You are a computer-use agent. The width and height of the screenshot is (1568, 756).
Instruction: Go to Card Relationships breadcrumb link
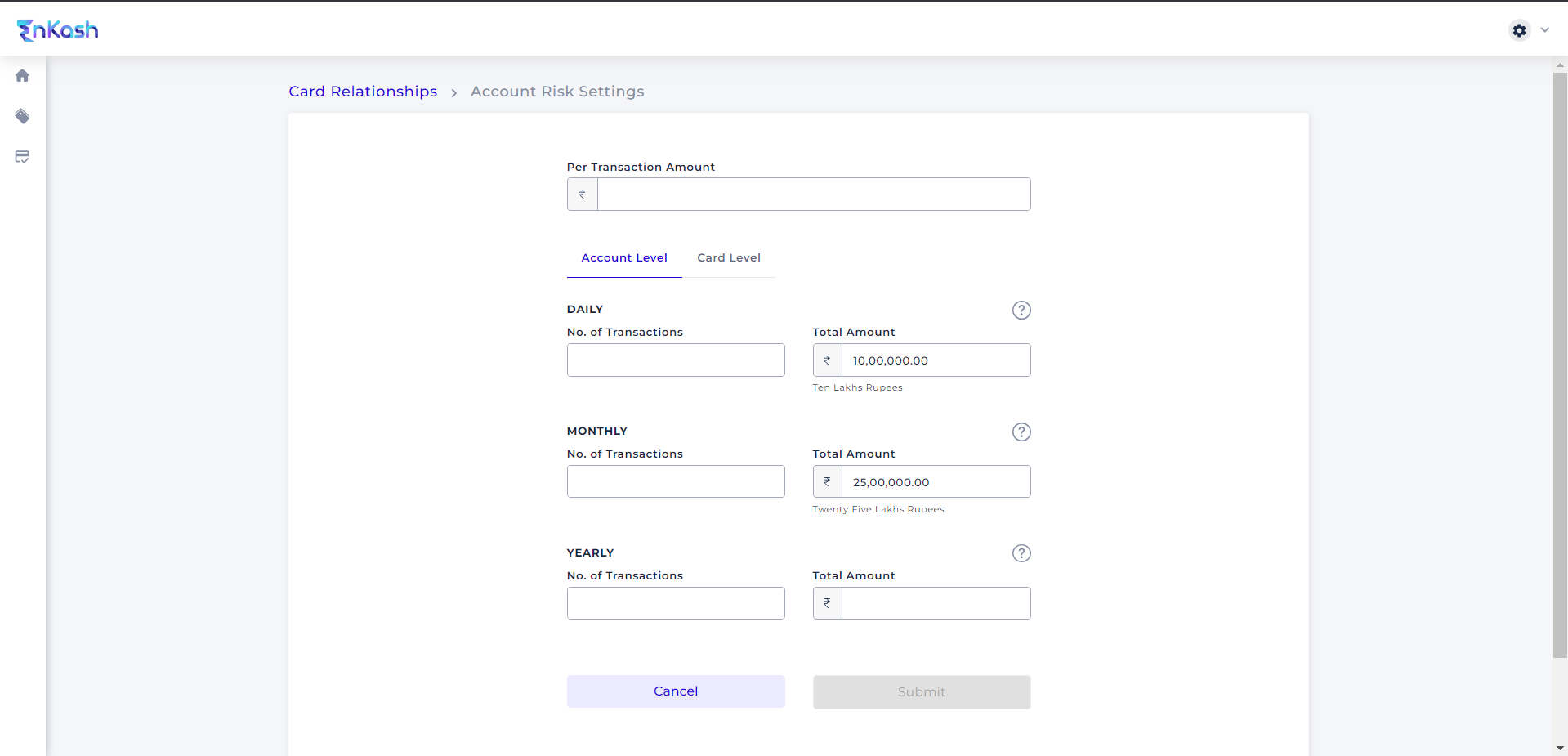[x=363, y=92]
